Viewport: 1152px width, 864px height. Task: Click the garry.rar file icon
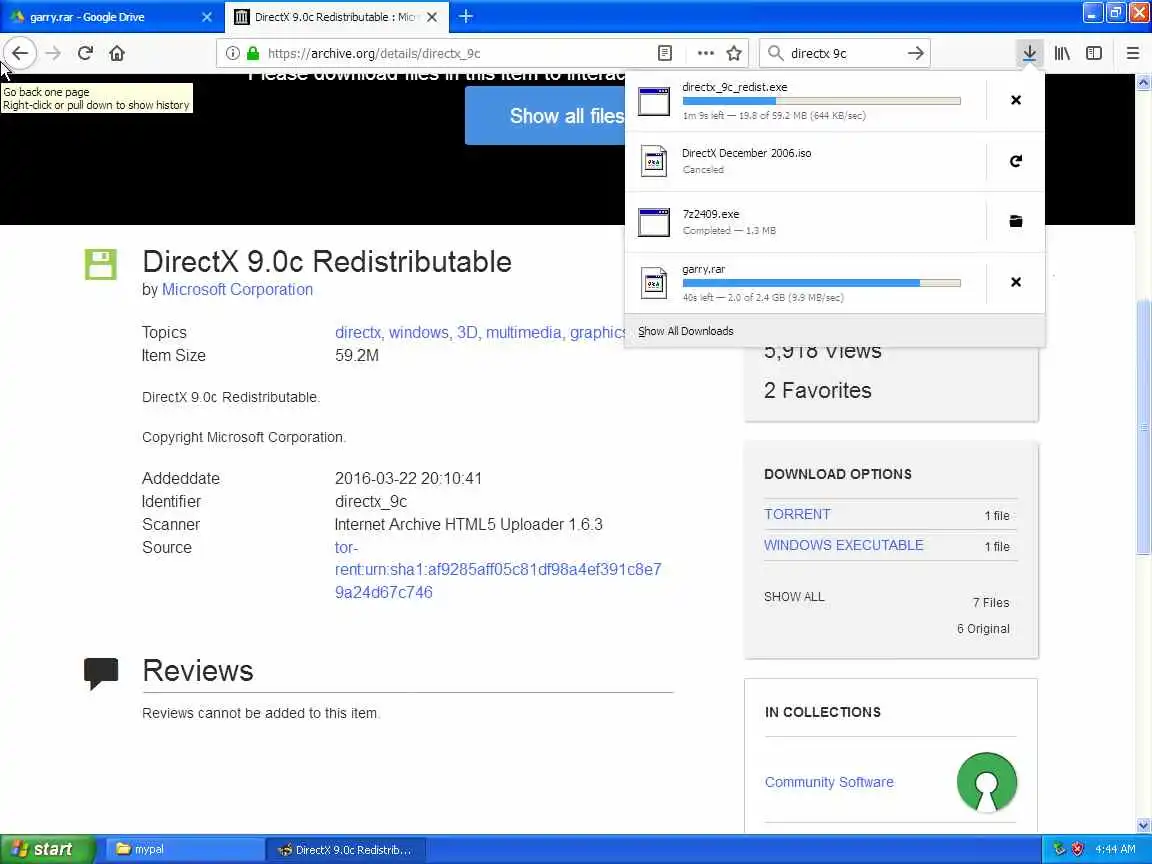tap(654, 283)
